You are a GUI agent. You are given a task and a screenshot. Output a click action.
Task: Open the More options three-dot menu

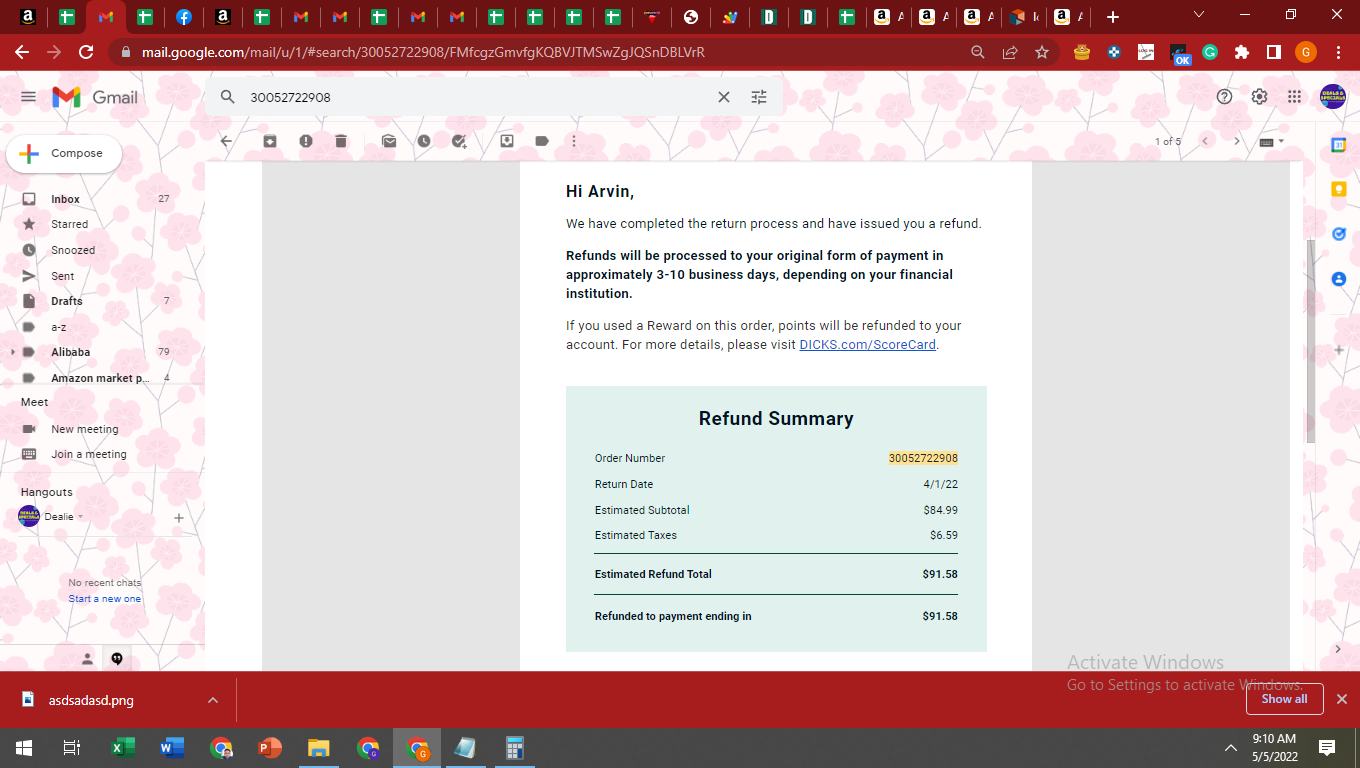[x=574, y=141]
